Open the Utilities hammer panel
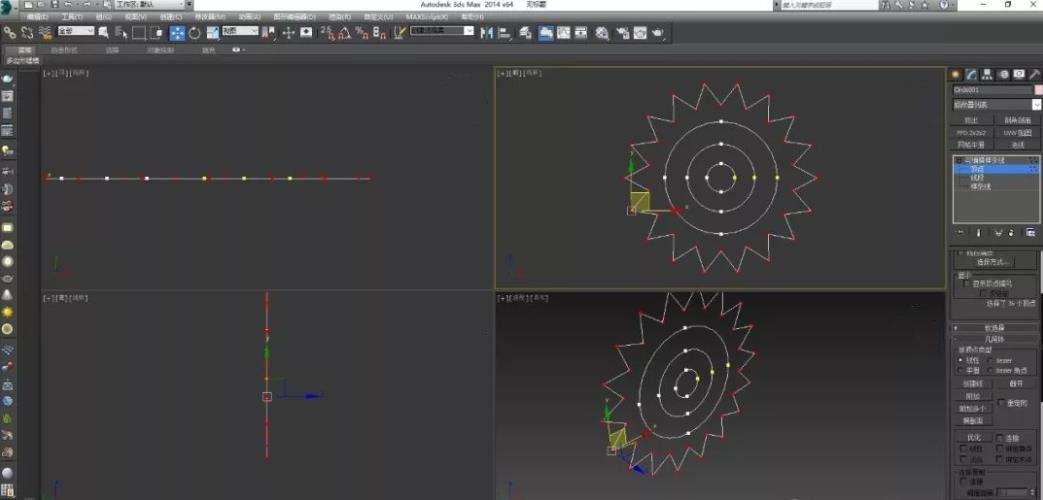1043x500 pixels. point(1034,74)
